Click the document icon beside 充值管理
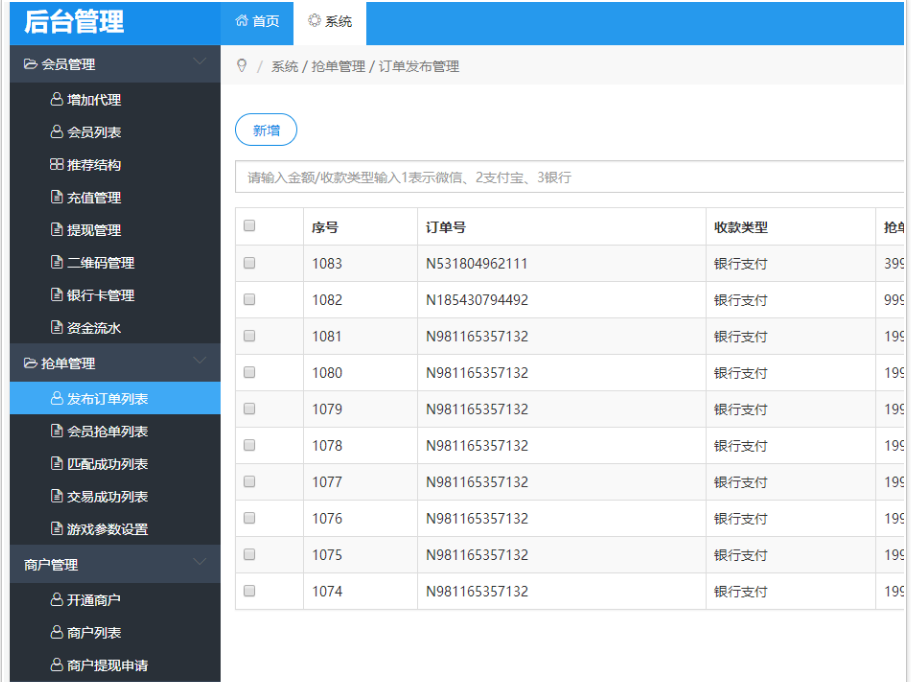911x682 pixels. tap(57, 198)
